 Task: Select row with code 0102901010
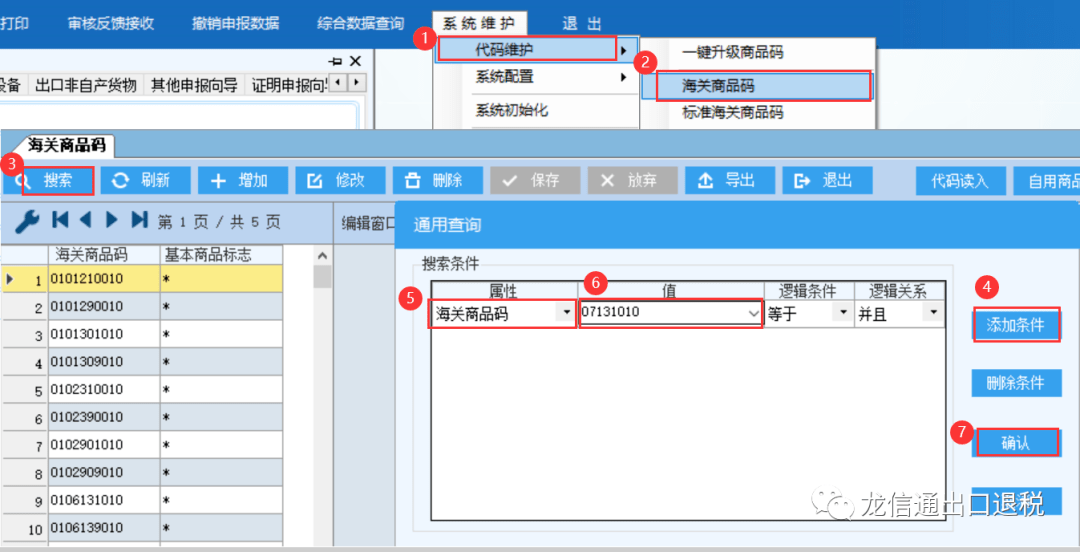(x=141, y=444)
